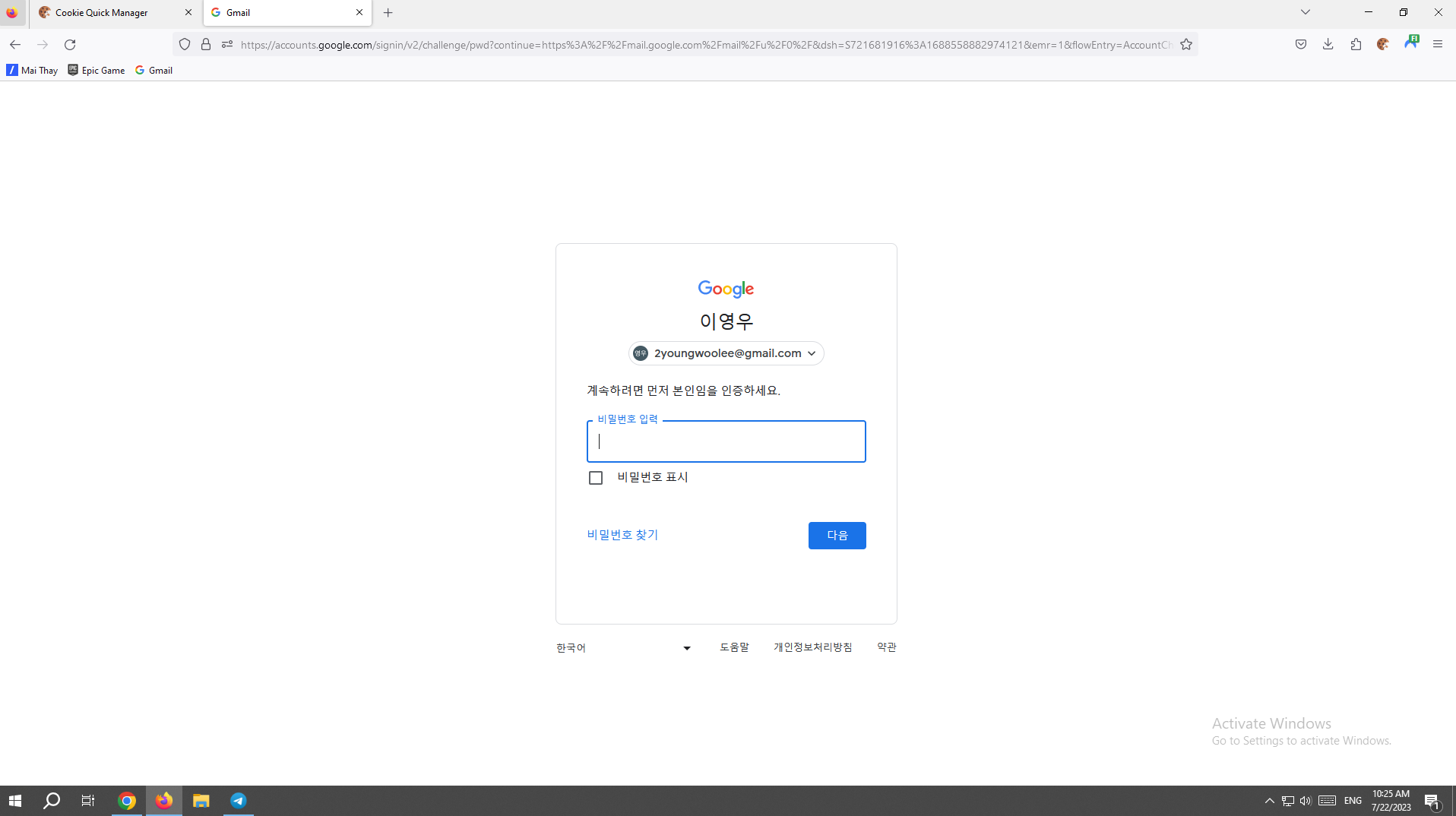Viewport: 1456px width, 816px height.
Task: Open the network status tray icon
Action: pos(1288,801)
